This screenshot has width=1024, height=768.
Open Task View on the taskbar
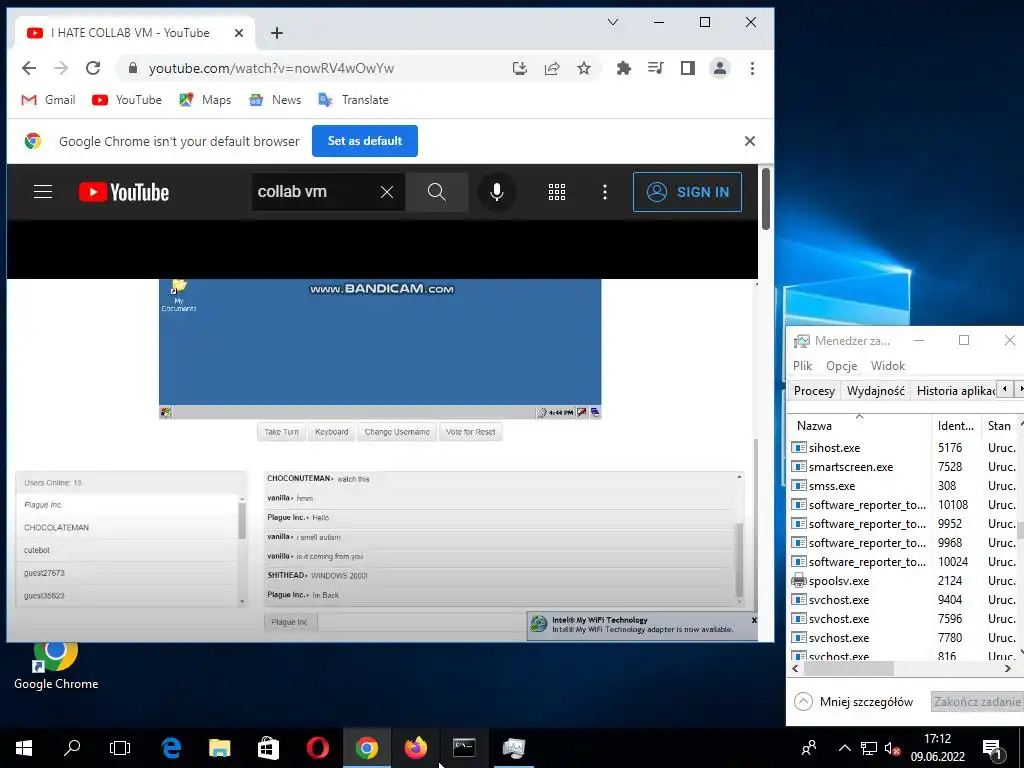tap(120, 748)
